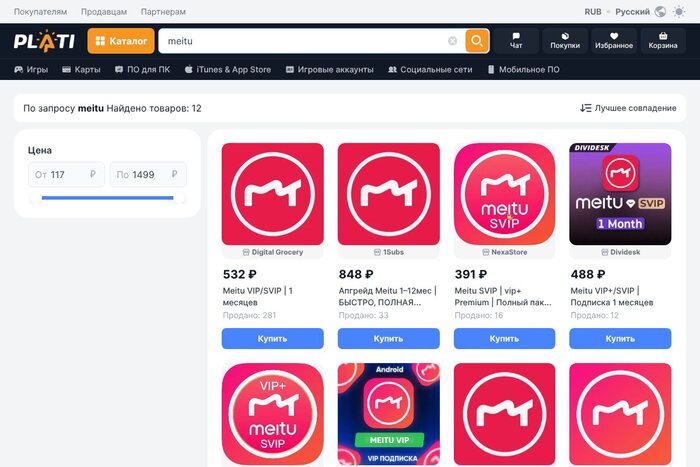
Task: Open the Чат chat icon
Action: (516, 41)
